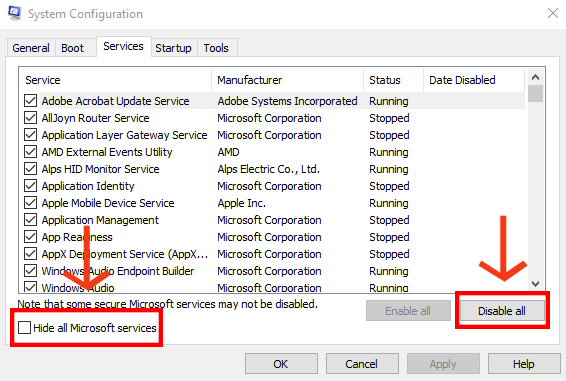
Task: Click the scrollbar down arrow
Action: pos(535,284)
